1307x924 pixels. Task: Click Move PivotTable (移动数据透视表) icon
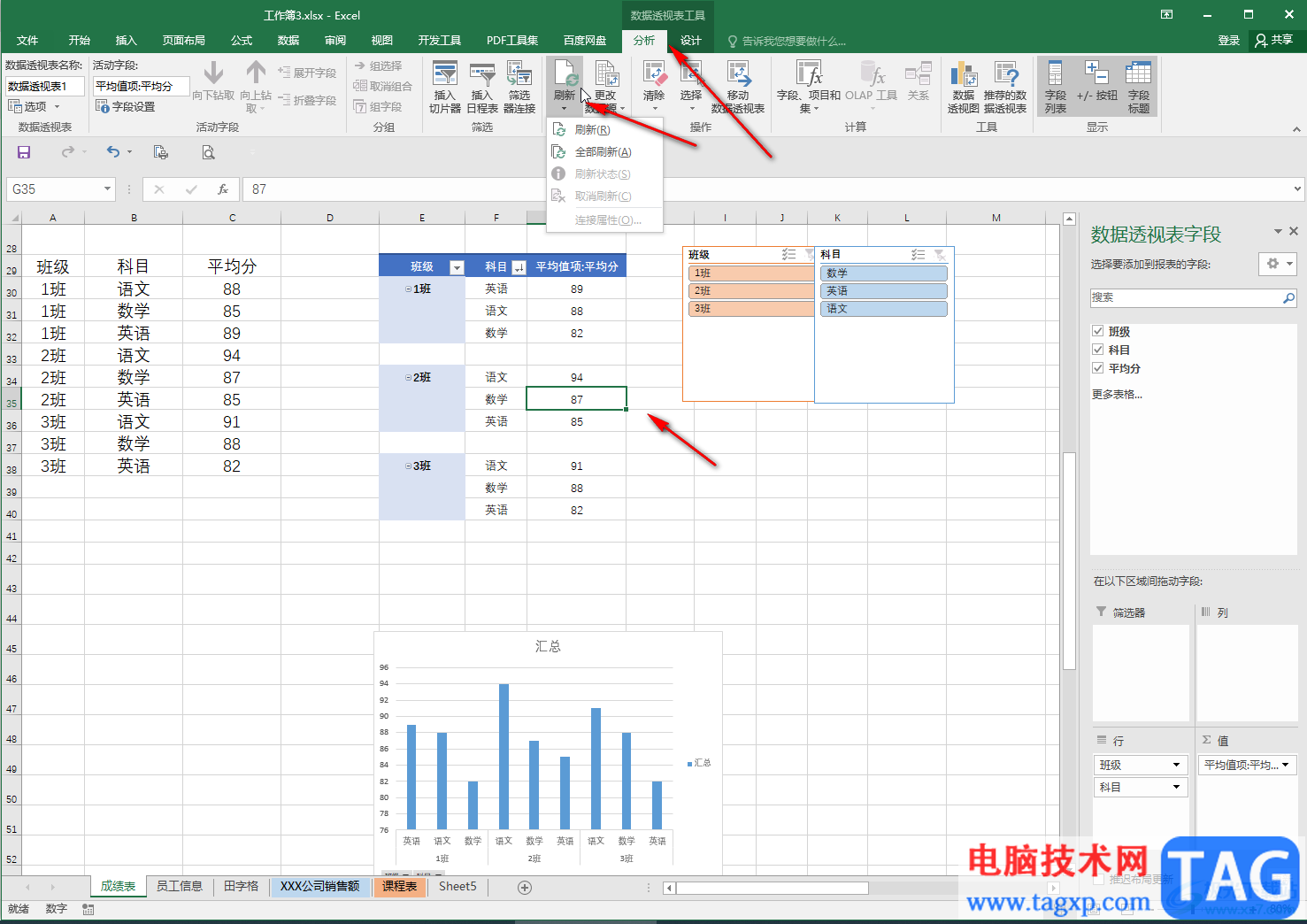coord(738,73)
